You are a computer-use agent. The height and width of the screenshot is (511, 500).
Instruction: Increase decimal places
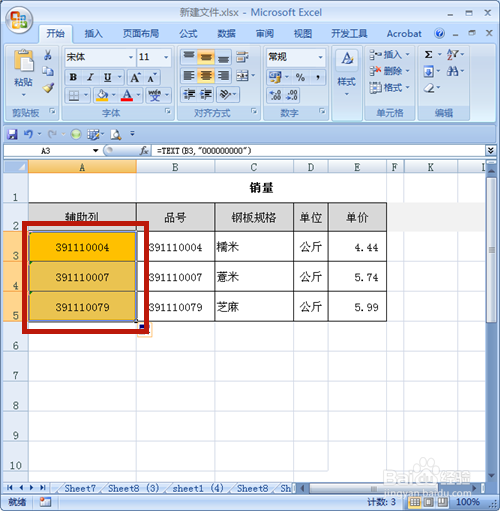[x=275, y=95]
